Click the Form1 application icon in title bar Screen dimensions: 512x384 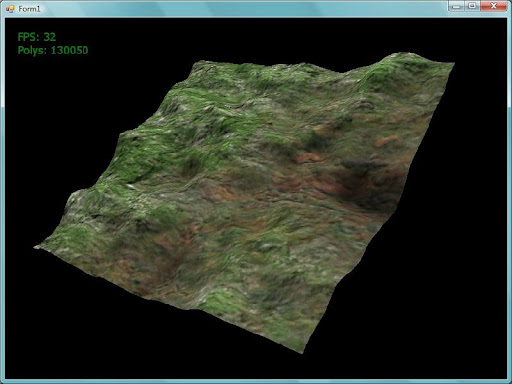pyautogui.click(x=10, y=9)
